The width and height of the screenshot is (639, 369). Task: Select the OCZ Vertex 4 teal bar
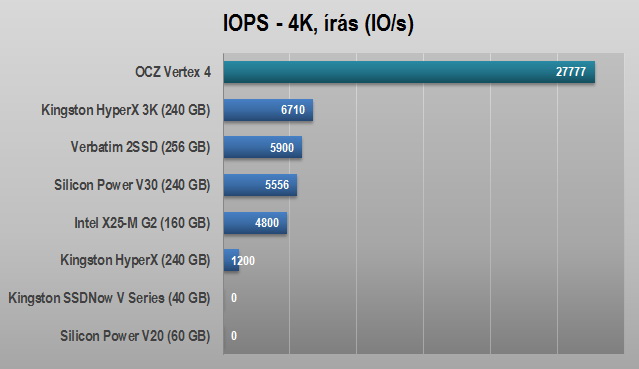coord(409,72)
